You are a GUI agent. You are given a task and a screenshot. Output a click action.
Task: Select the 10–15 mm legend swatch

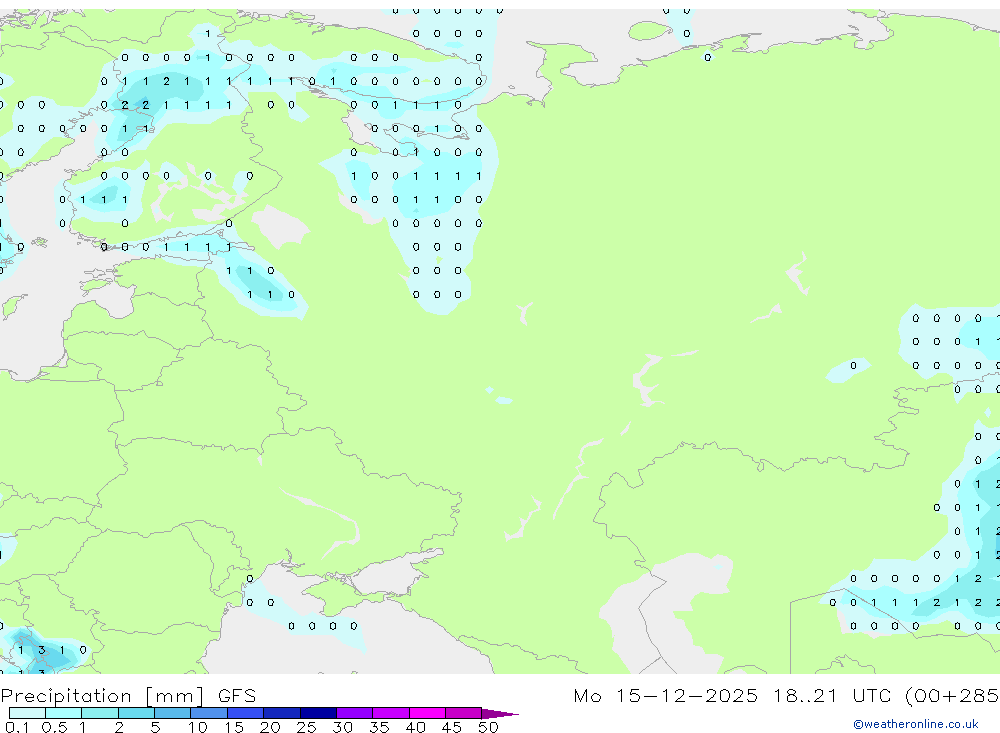coord(209,713)
